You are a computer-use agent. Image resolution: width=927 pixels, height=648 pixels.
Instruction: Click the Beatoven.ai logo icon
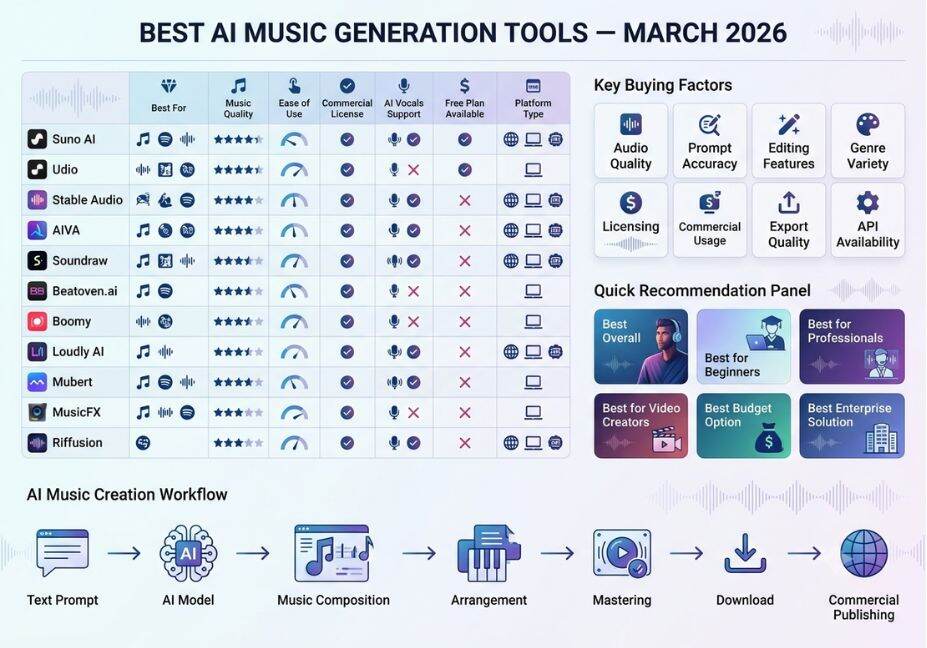37,291
